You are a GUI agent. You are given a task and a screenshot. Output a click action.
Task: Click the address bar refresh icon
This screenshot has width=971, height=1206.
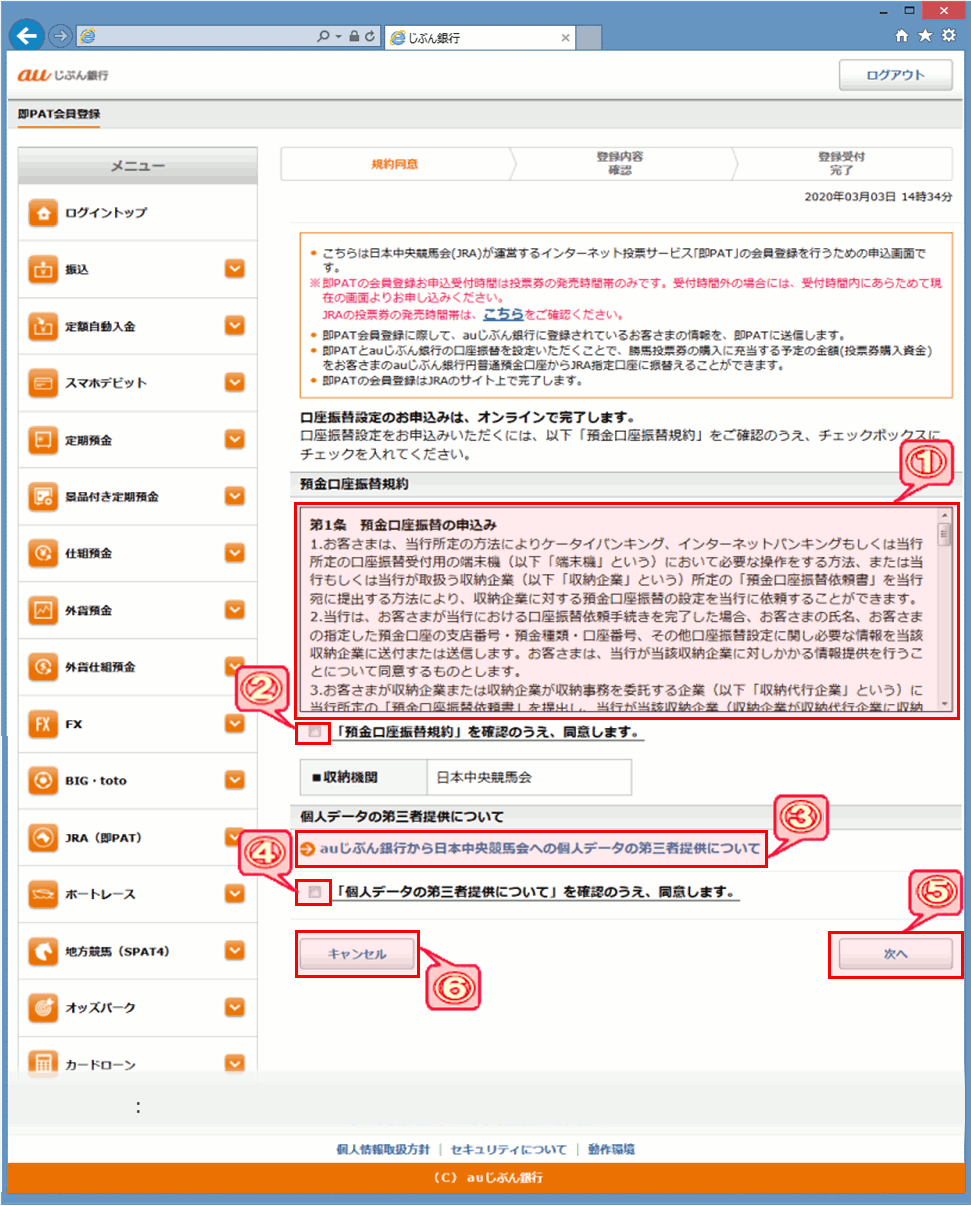(371, 36)
